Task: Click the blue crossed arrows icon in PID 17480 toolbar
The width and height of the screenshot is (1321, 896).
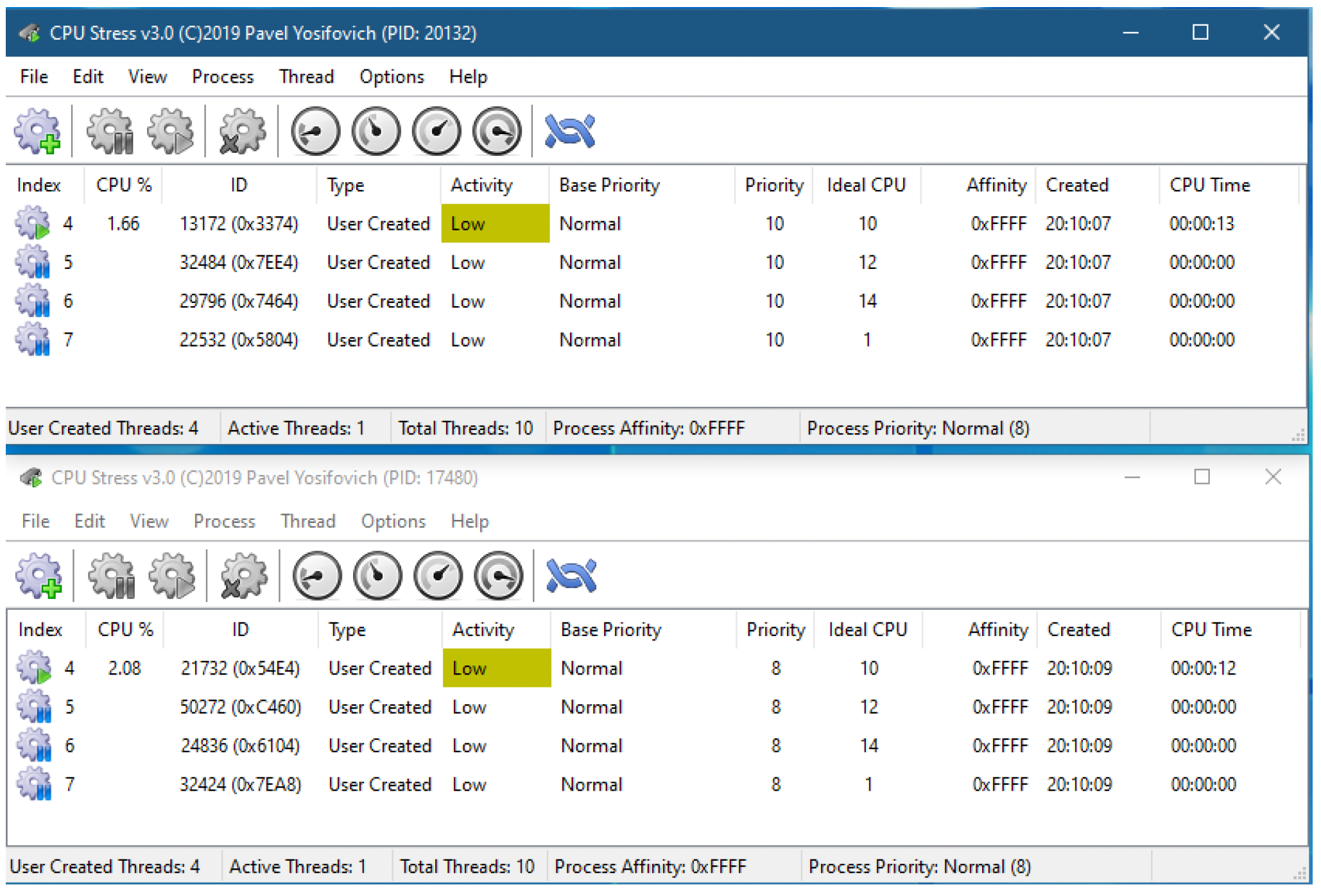Action: [571, 576]
